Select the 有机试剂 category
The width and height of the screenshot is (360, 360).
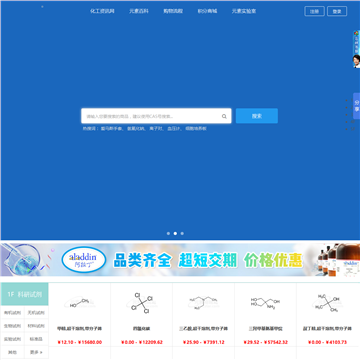point(12,313)
